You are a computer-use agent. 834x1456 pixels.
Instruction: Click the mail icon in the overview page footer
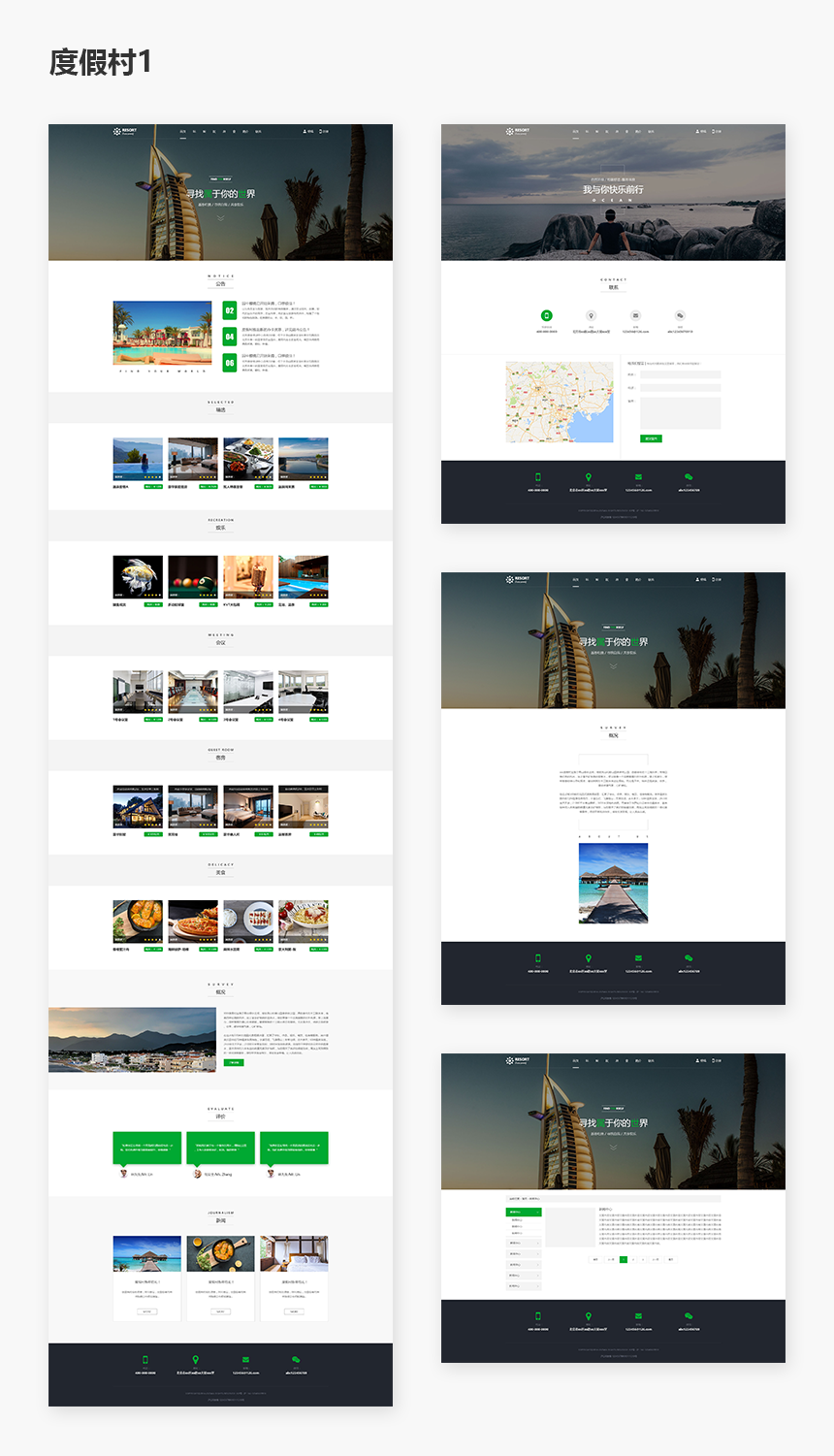click(638, 958)
